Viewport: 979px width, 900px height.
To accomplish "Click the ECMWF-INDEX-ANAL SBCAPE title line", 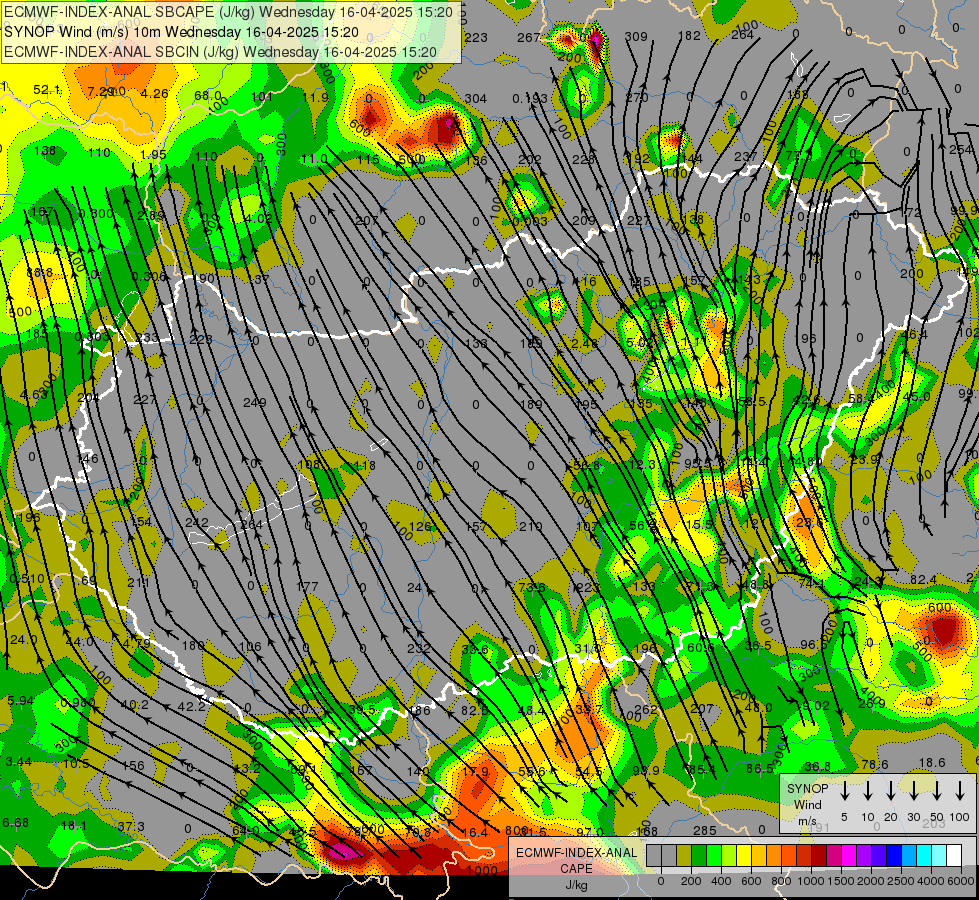I will coord(228,12).
